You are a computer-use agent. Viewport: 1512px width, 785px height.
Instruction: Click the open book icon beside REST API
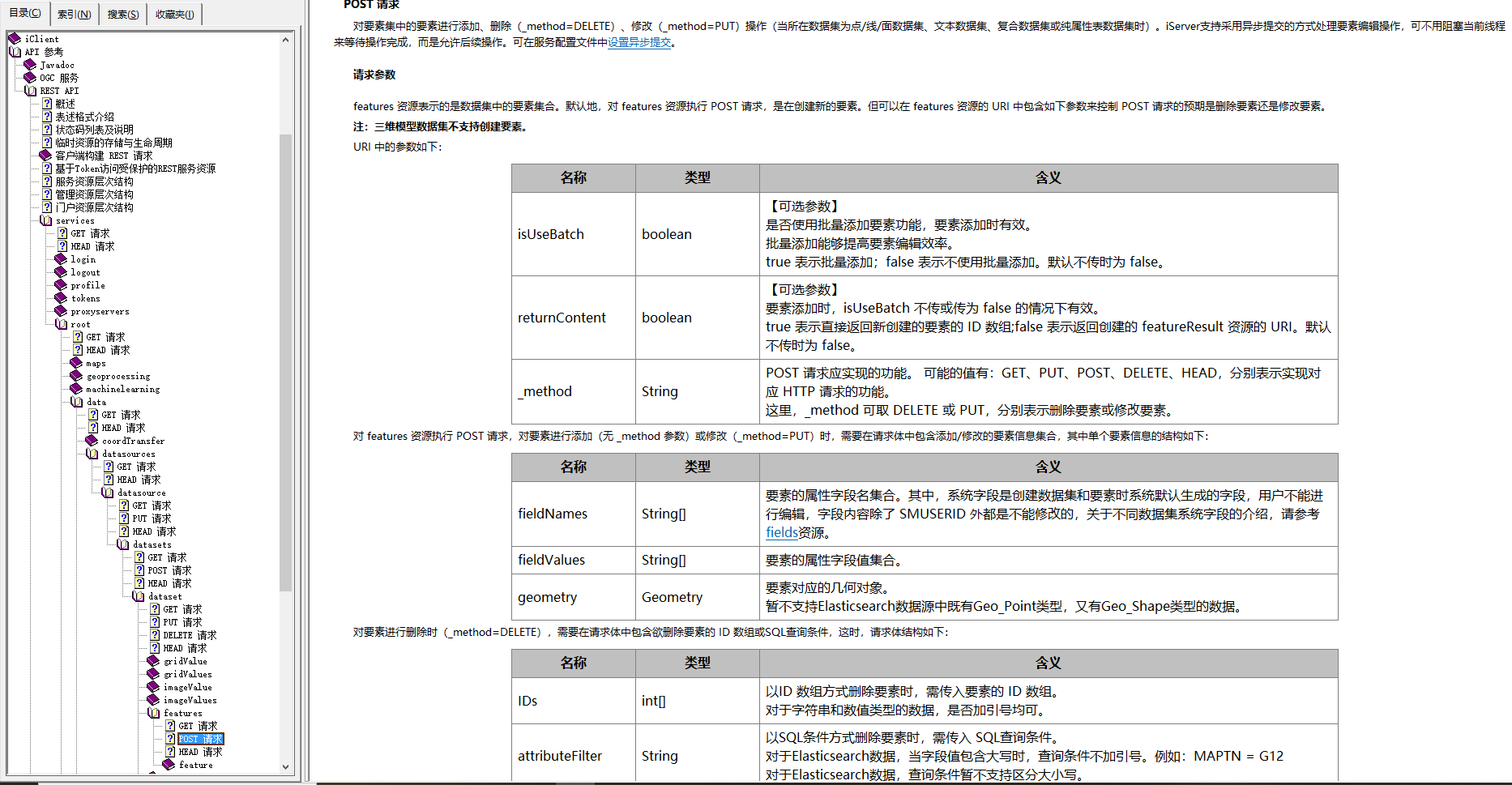(30, 91)
